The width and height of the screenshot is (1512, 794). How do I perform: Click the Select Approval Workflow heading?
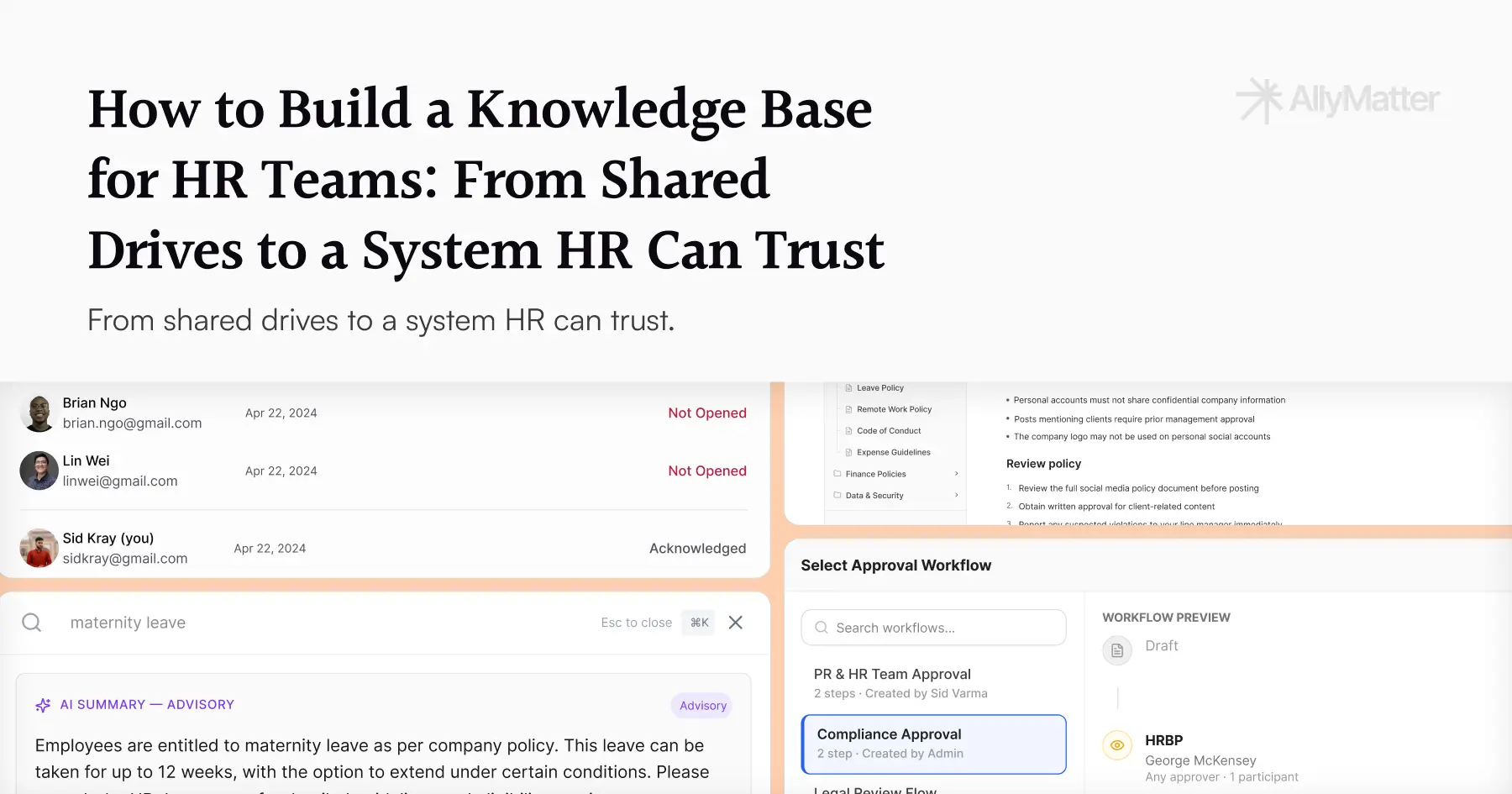point(895,565)
